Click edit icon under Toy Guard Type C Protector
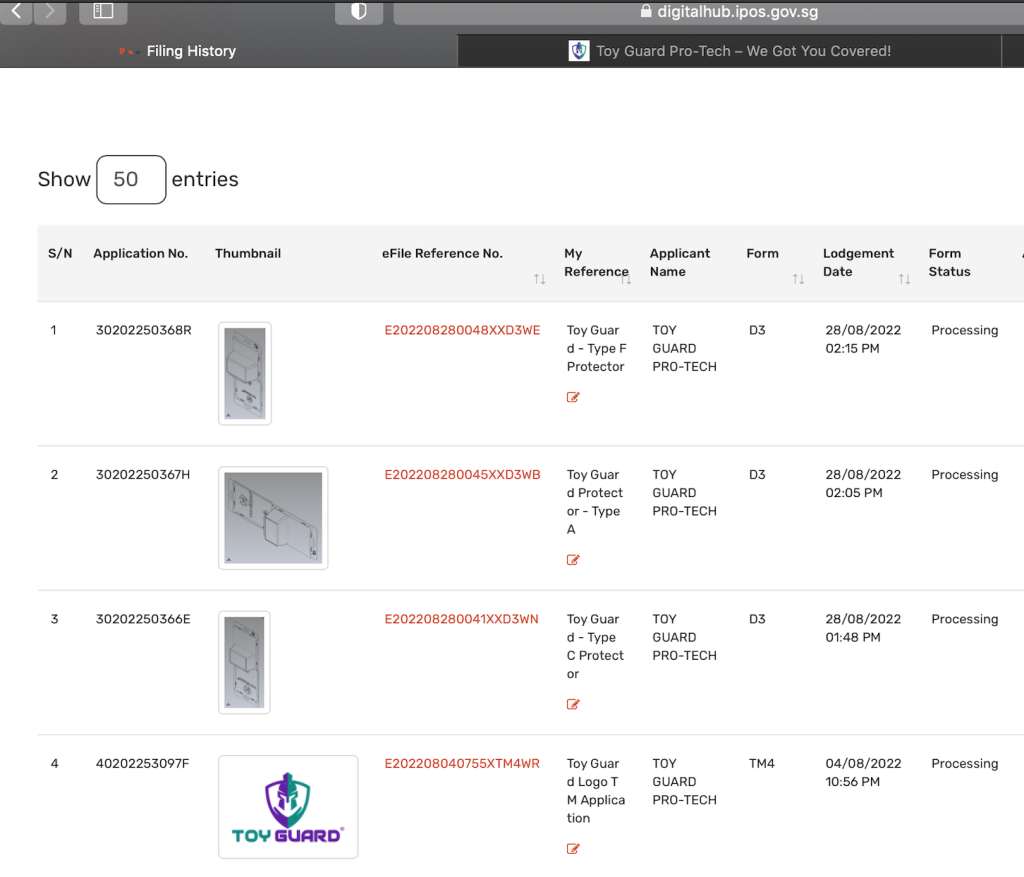This screenshot has height=877, width=1024. tap(573, 704)
